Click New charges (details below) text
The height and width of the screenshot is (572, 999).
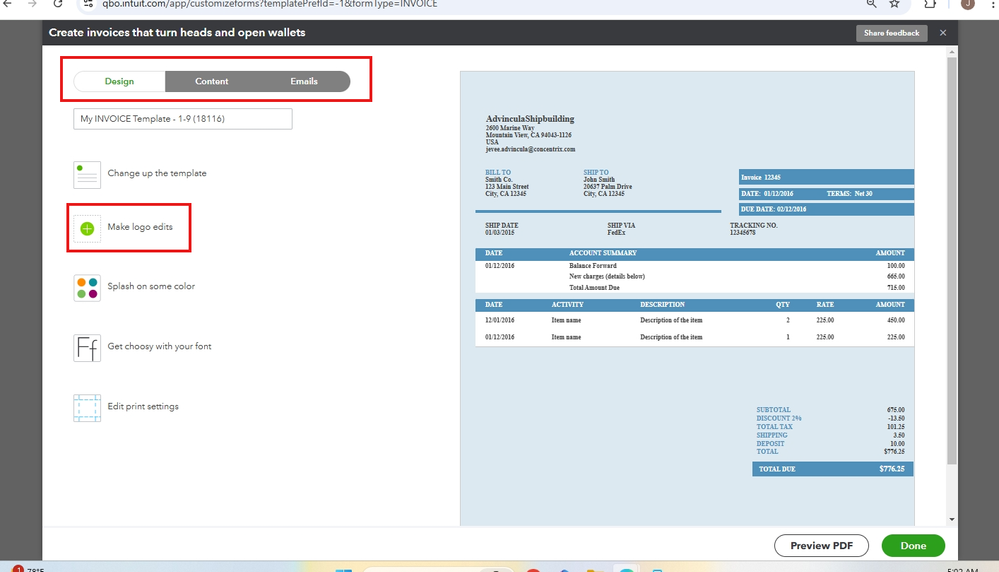pyautogui.click(x=607, y=276)
